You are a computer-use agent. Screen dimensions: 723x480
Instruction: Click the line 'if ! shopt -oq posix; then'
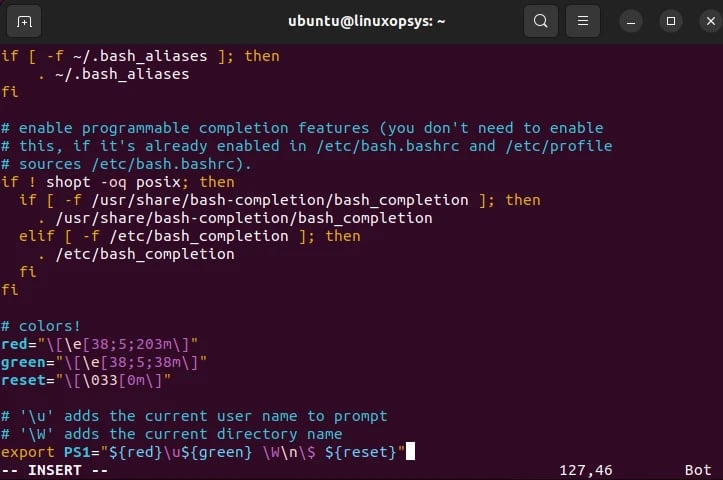118,182
